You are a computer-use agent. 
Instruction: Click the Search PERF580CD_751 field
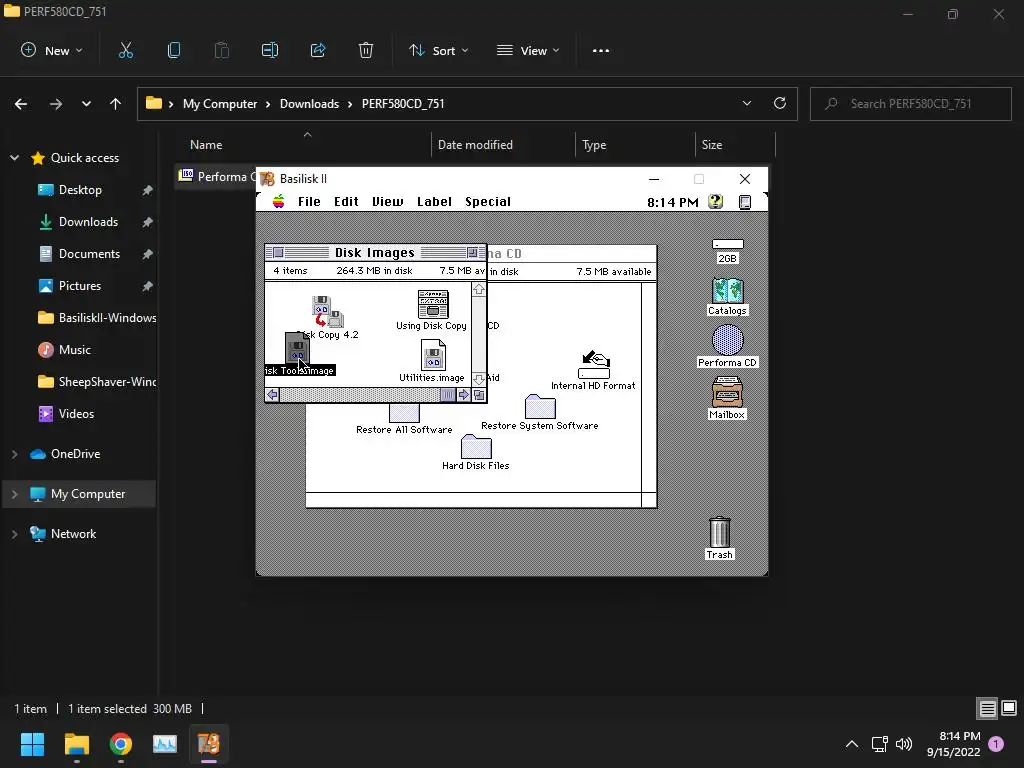[910, 104]
